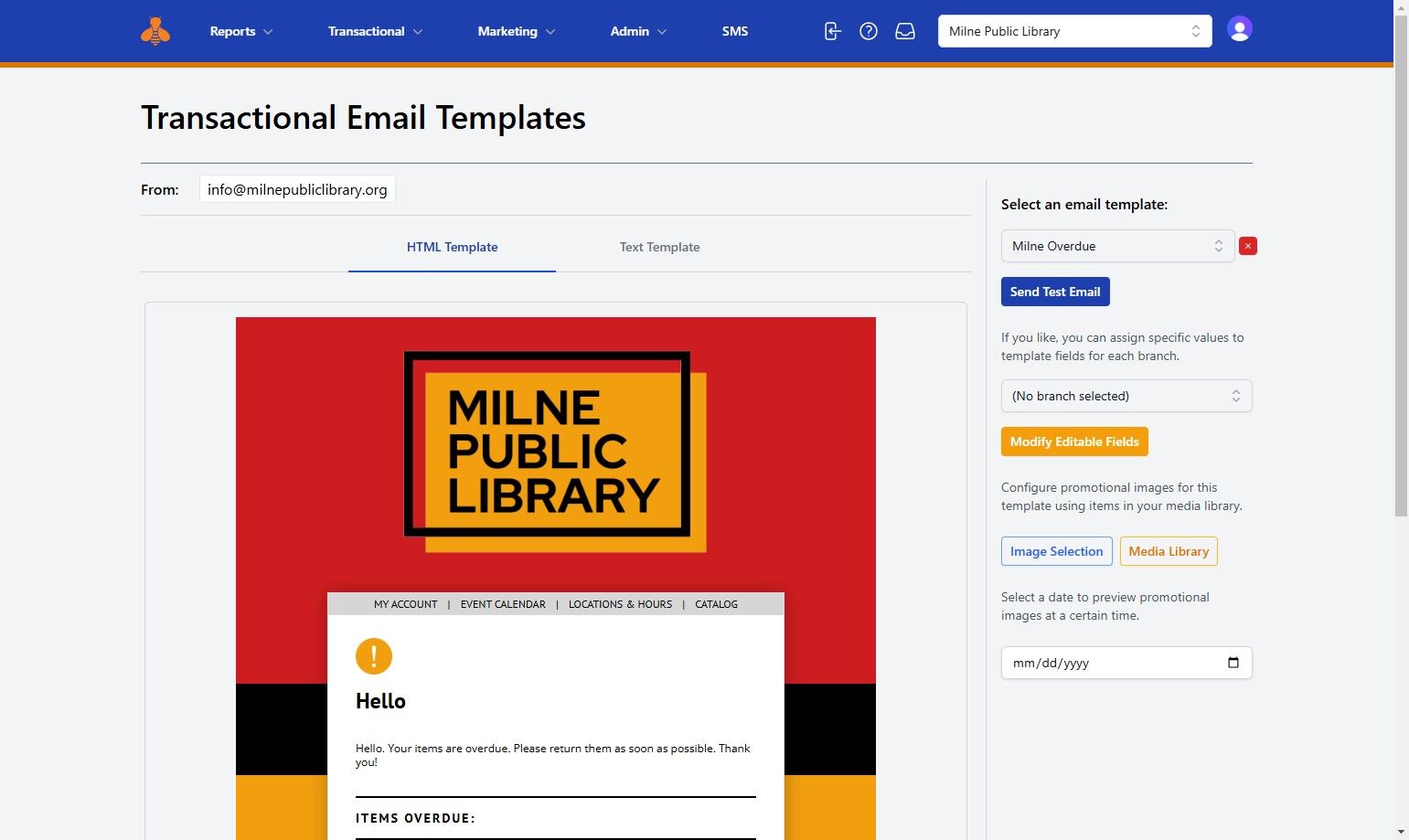Click the branch values help text
Viewport: 1409px width, 840px height.
click(x=1123, y=346)
